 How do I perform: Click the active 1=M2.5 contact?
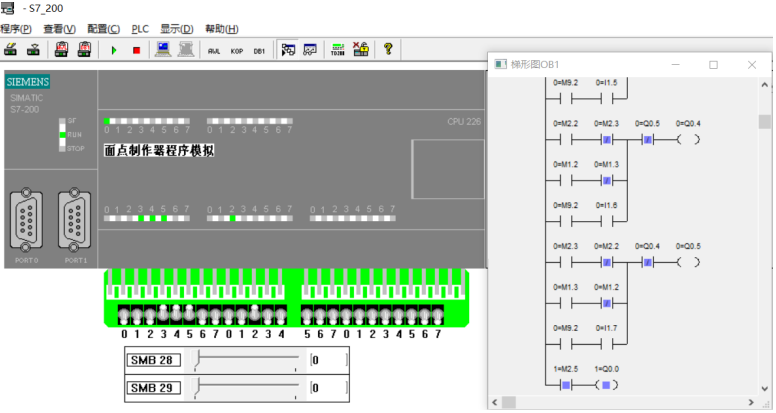click(566, 385)
